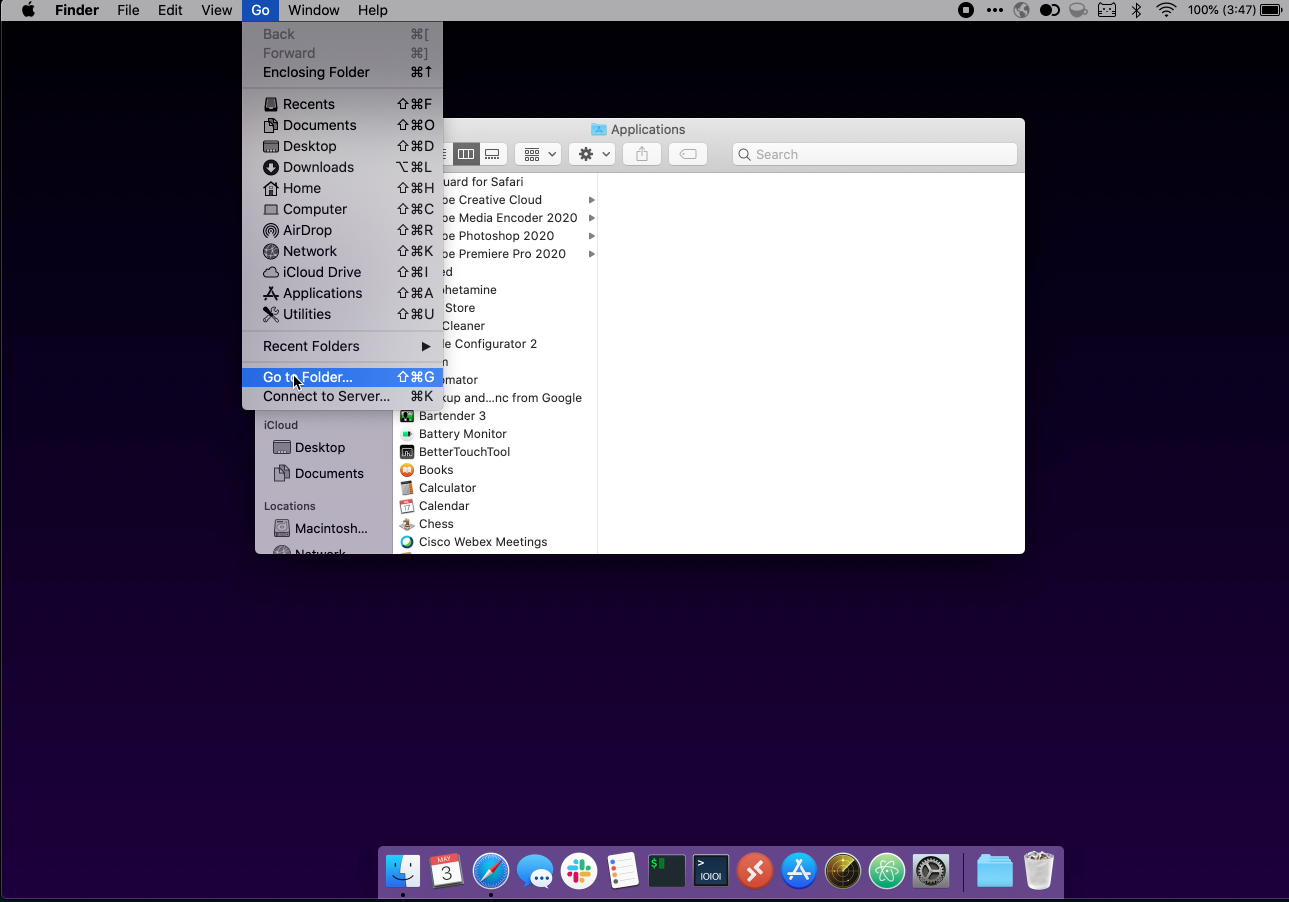The width and height of the screenshot is (1289, 902).
Task: Launch Microsoft Remote Desktop from the Dock
Action: point(755,871)
